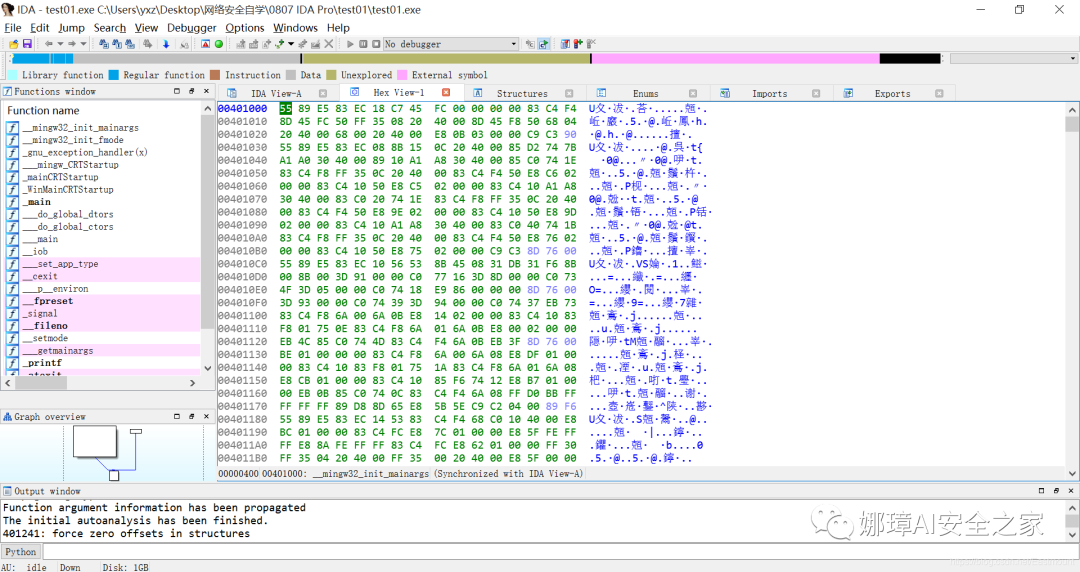Close the Imports tab
The height and width of the screenshot is (572, 1080).
(816, 93)
